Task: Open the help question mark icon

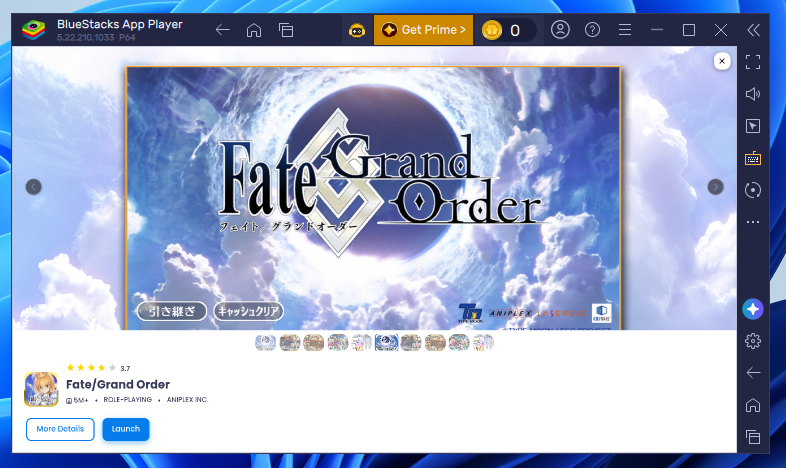Action: 593,30
